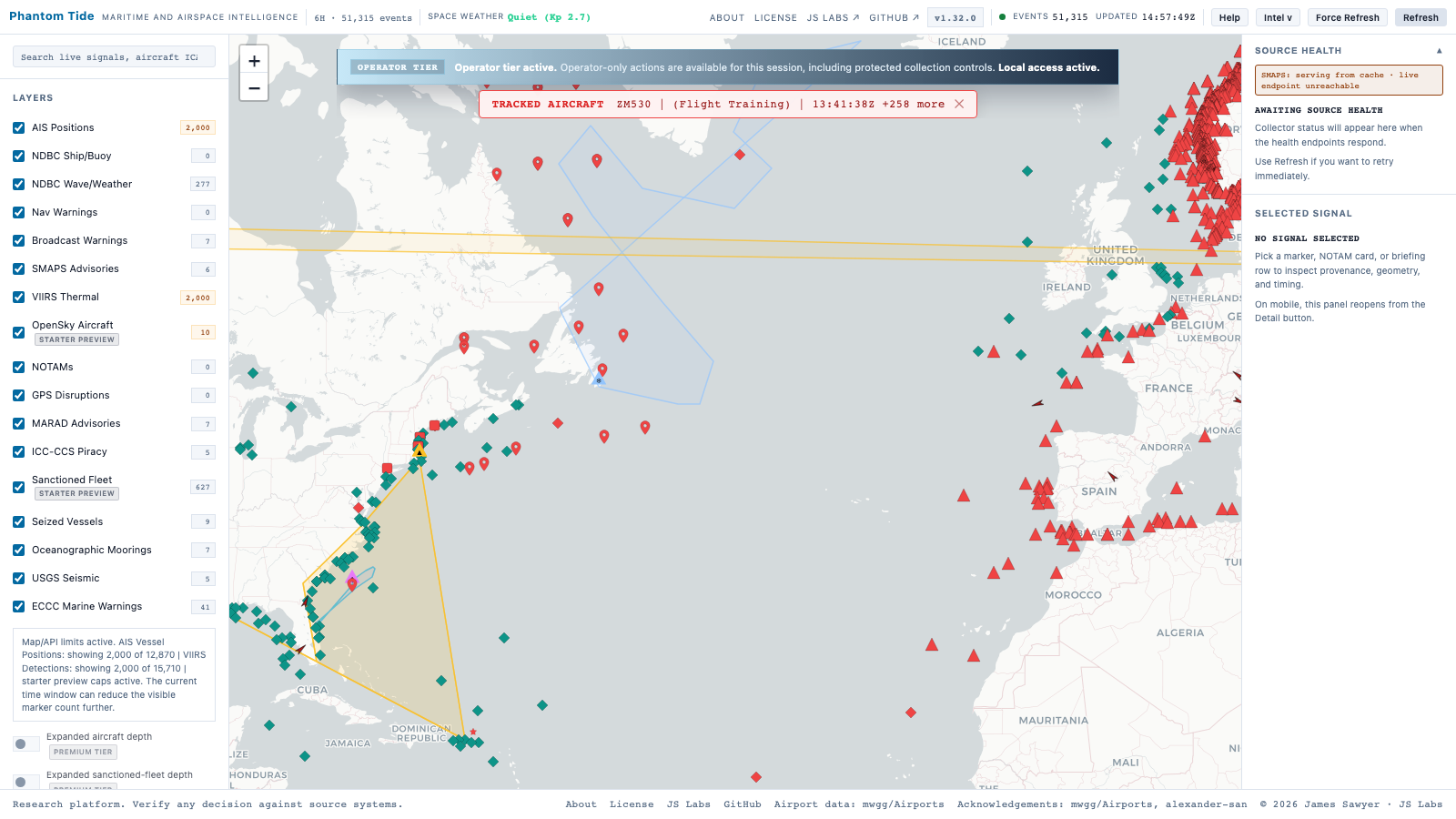
Task: Select the lone red triangle west of Portugal
Action: click(x=964, y=496)
